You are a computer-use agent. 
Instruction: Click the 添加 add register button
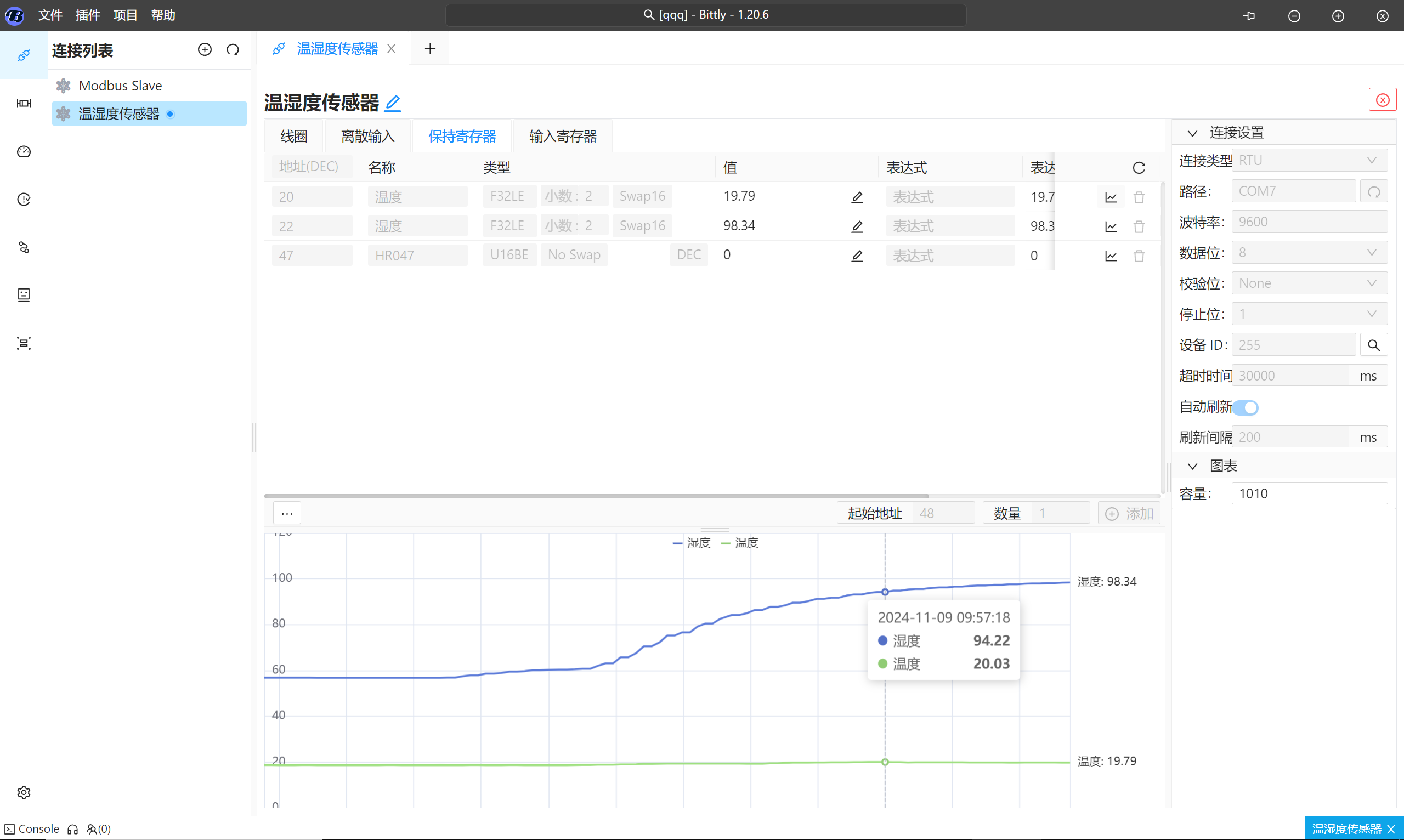coord(1129,513)
